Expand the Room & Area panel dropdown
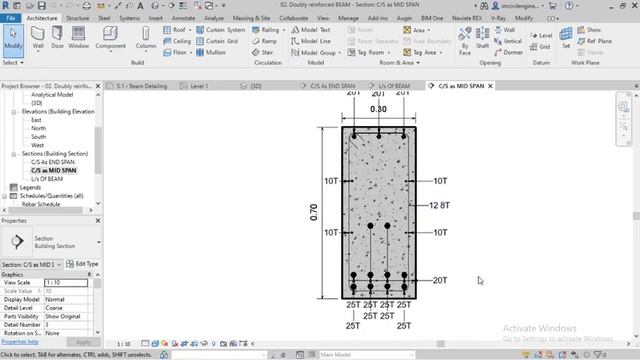640x360 pixels. (x=399, y=62)
